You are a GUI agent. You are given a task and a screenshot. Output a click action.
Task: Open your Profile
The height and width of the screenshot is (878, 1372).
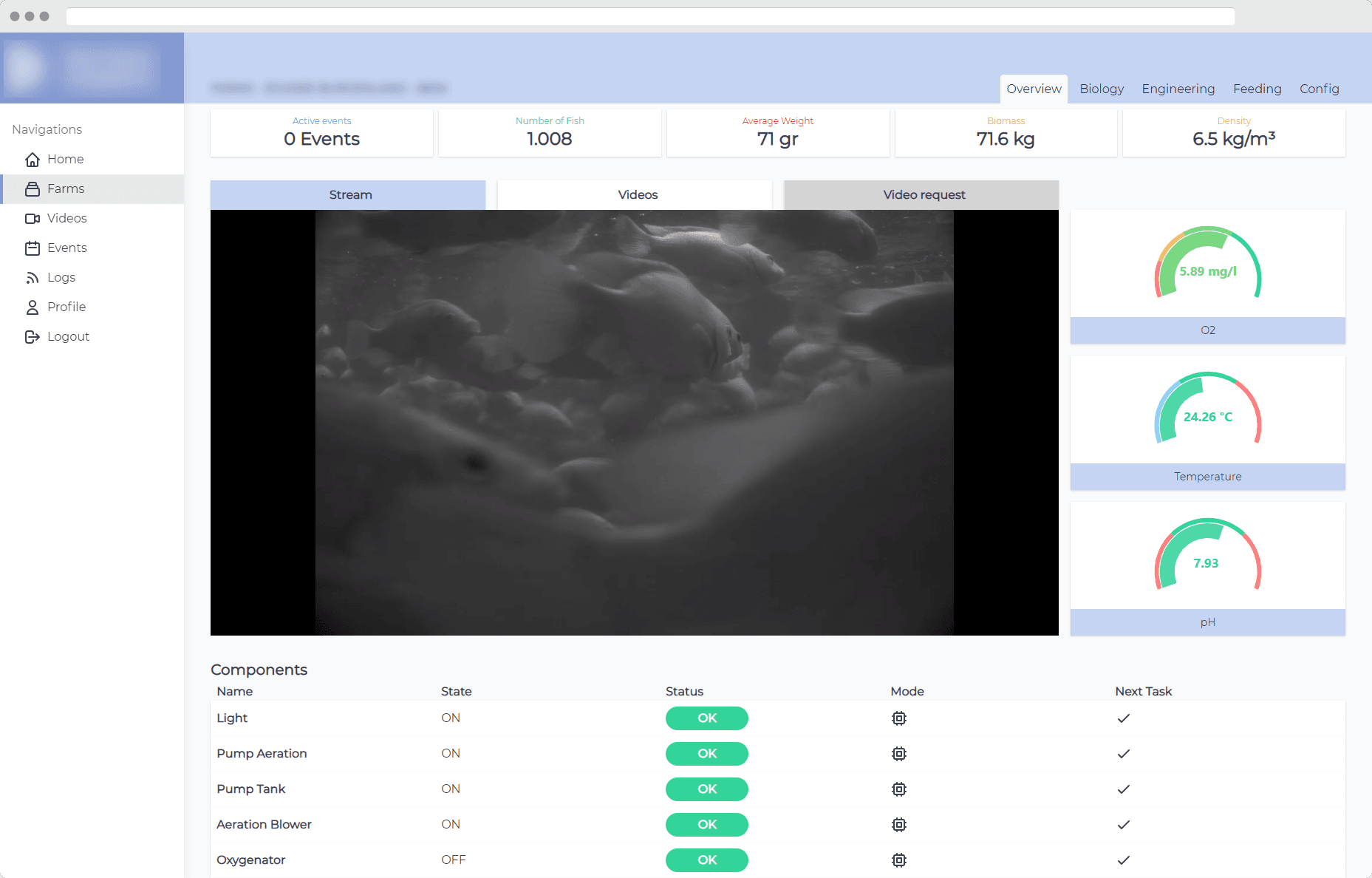point(66,307)
